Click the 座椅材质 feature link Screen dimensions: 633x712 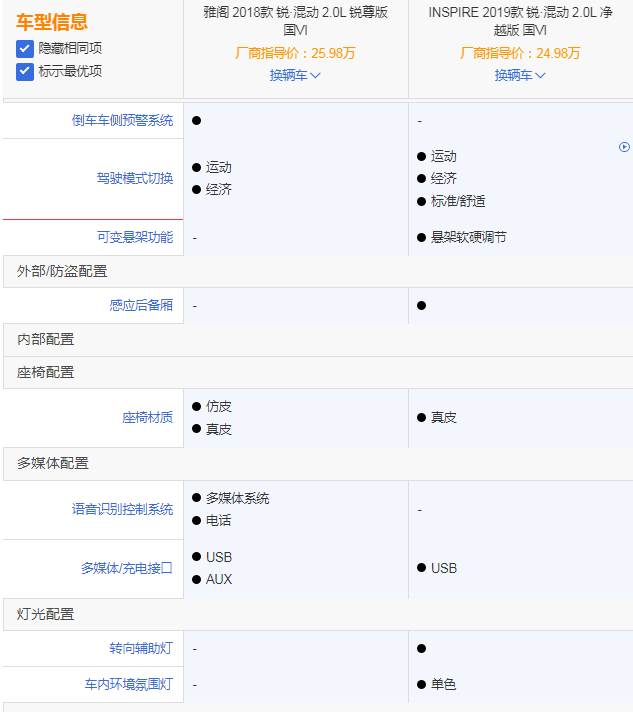[147, 417]
